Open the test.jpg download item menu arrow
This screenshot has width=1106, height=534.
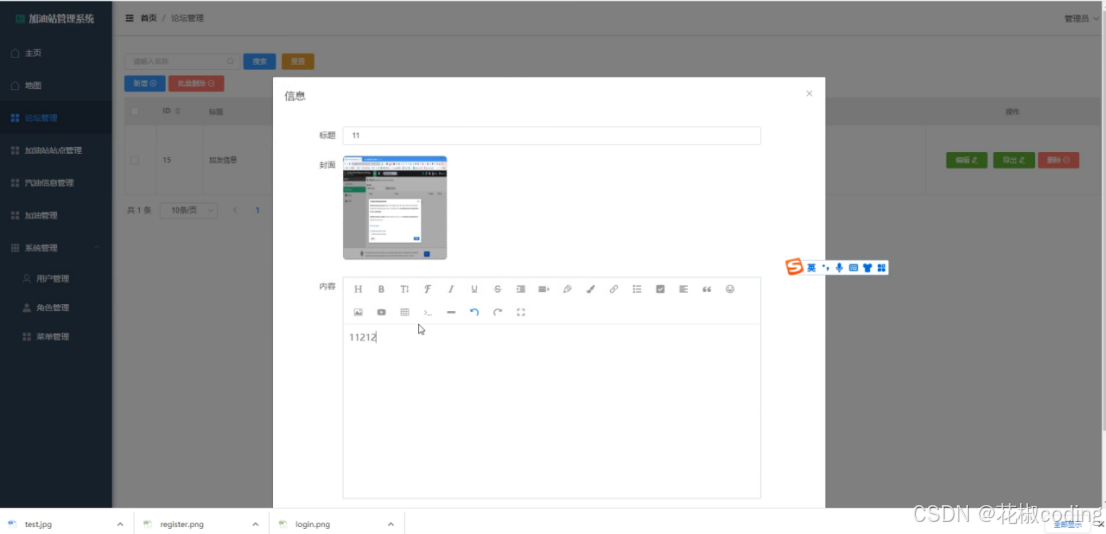tap(120, 524)
